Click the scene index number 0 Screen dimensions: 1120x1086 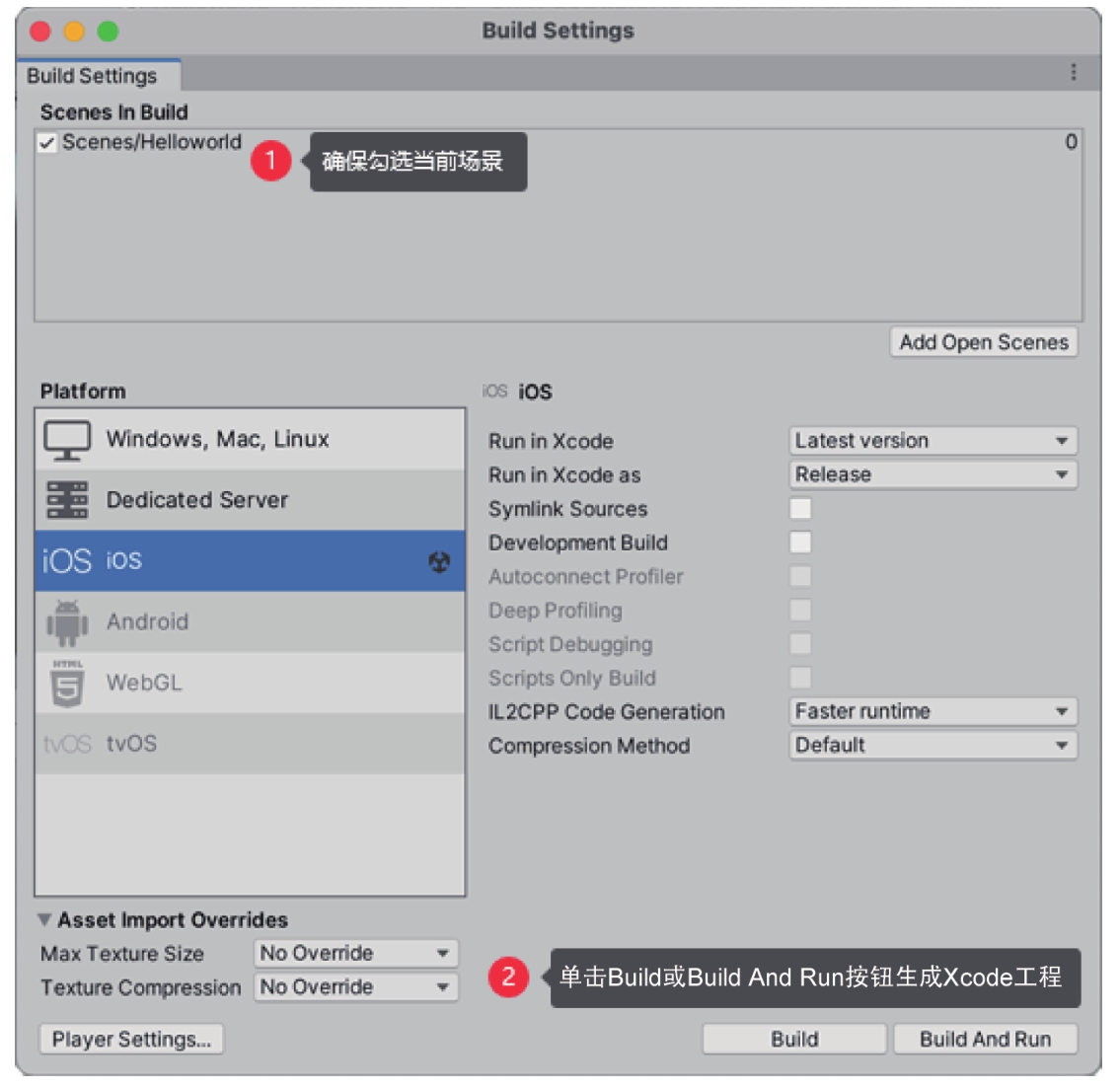[x=1071, y=142]
